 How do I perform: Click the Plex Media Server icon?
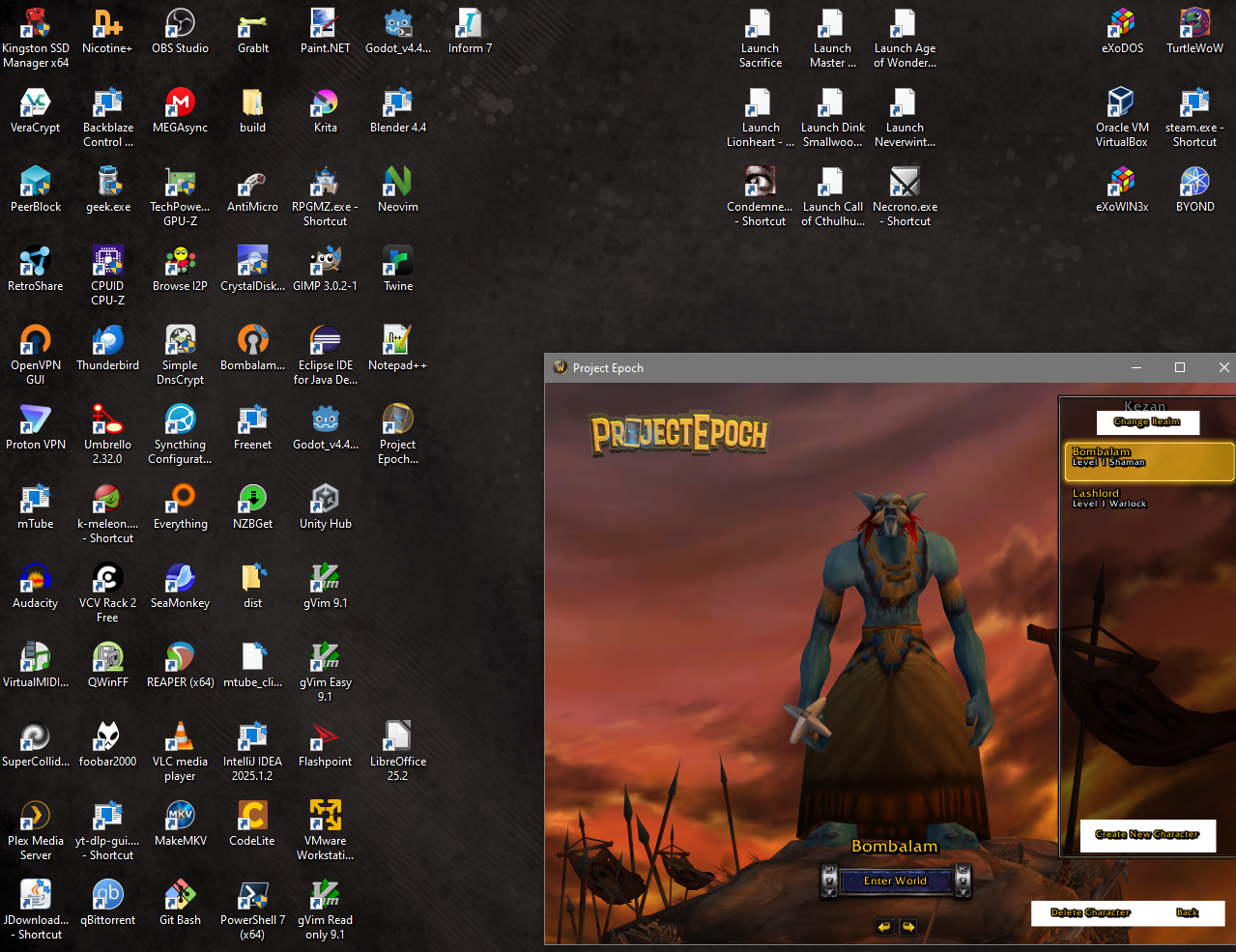36,831
